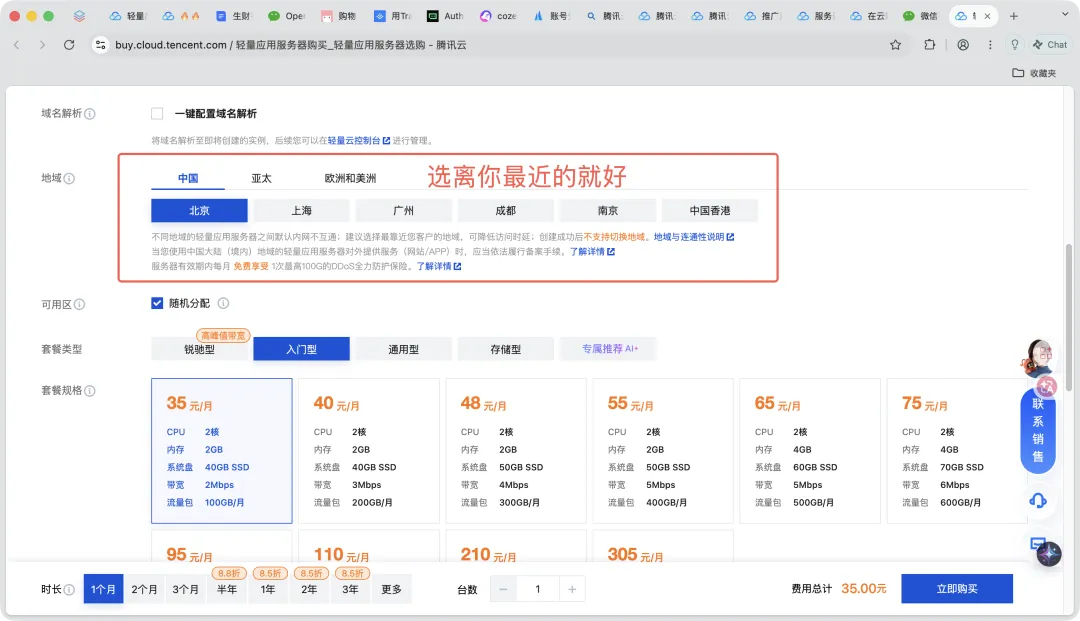Click info icon beside 随机分配
This screenshot has width=1080, height=621.
coord(223,303)
